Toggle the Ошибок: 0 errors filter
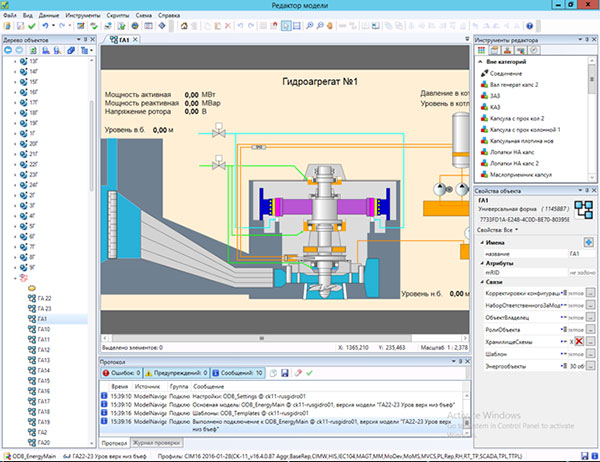Viewport: 600px width, 462px height. 121,373
